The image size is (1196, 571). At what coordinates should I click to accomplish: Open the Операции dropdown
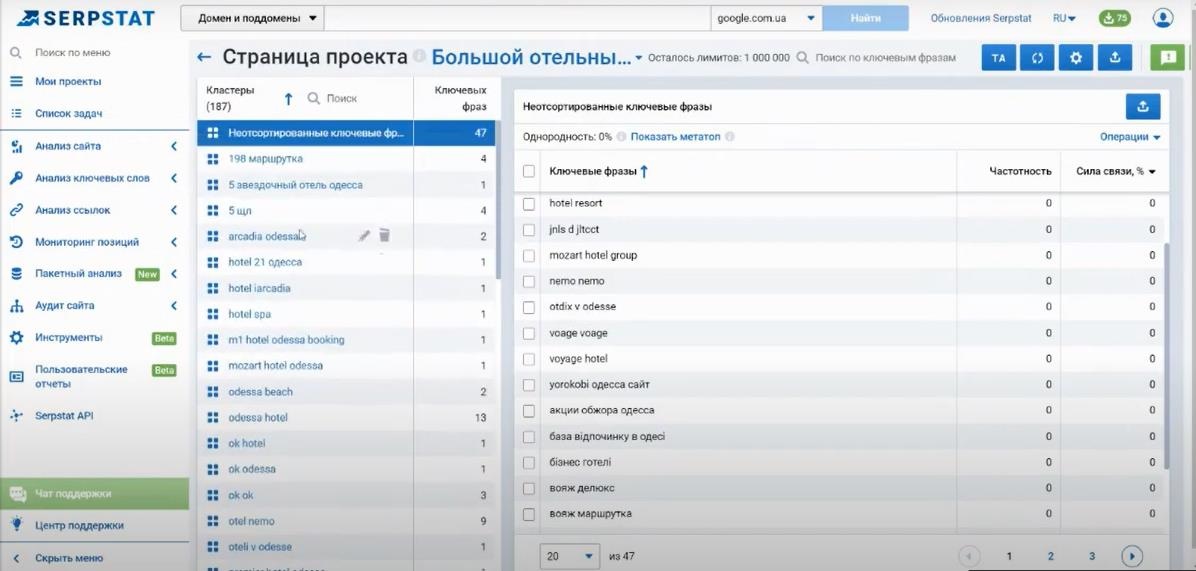pyautogui.click(x=1130, y=137)
